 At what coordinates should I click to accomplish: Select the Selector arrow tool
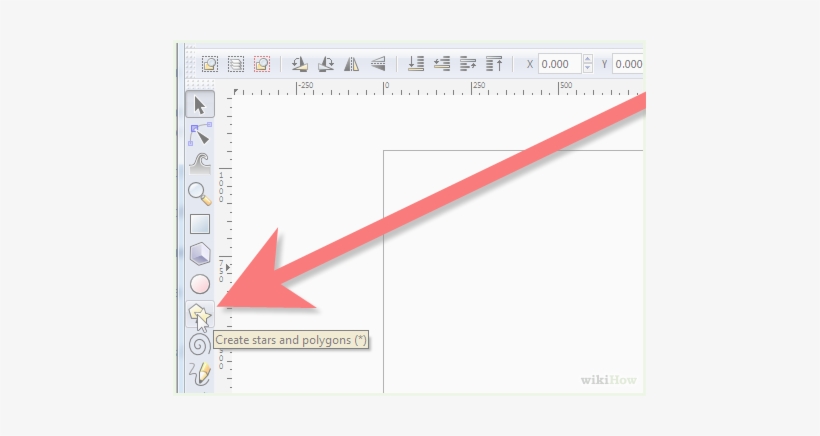(200, 104)
